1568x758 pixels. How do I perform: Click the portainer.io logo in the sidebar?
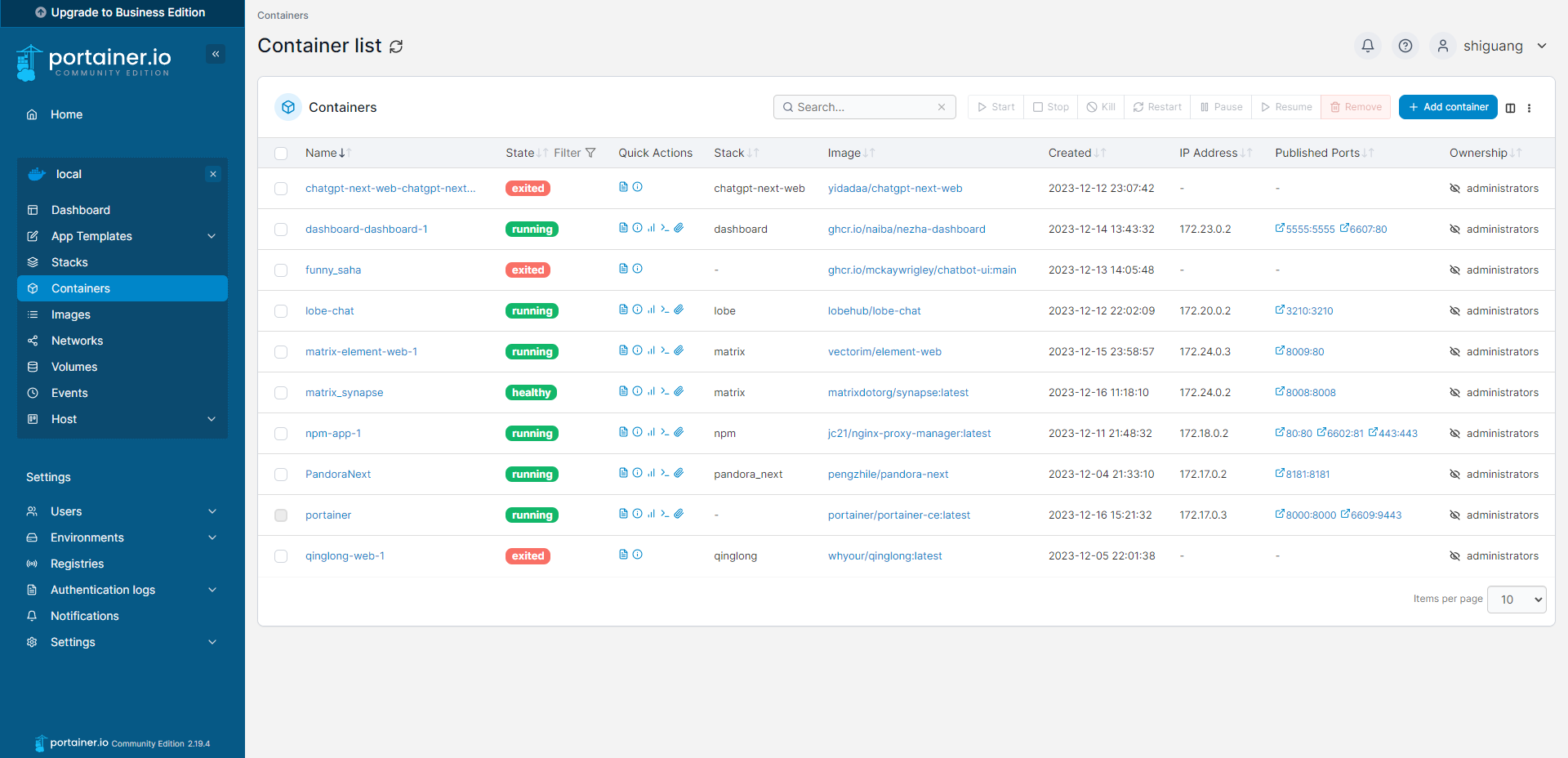pyautogui.click(x=94, y=63)
